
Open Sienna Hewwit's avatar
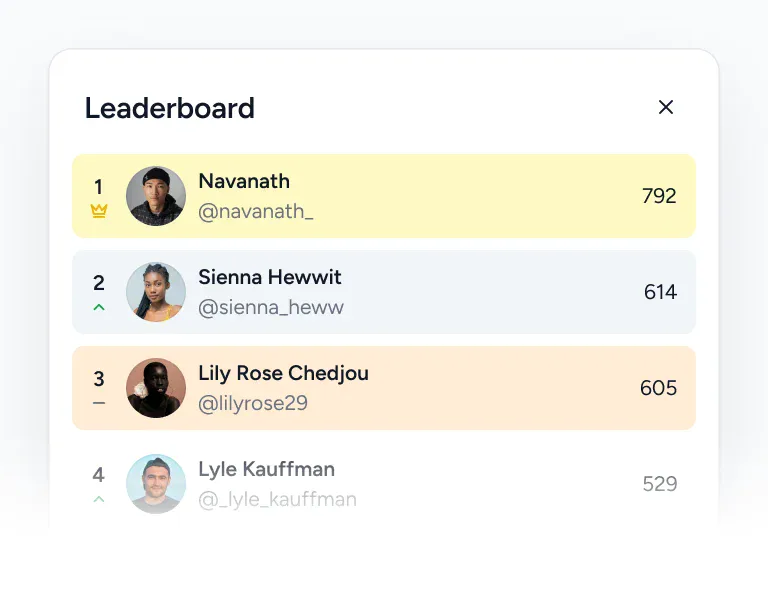click(x=156, y=292)
